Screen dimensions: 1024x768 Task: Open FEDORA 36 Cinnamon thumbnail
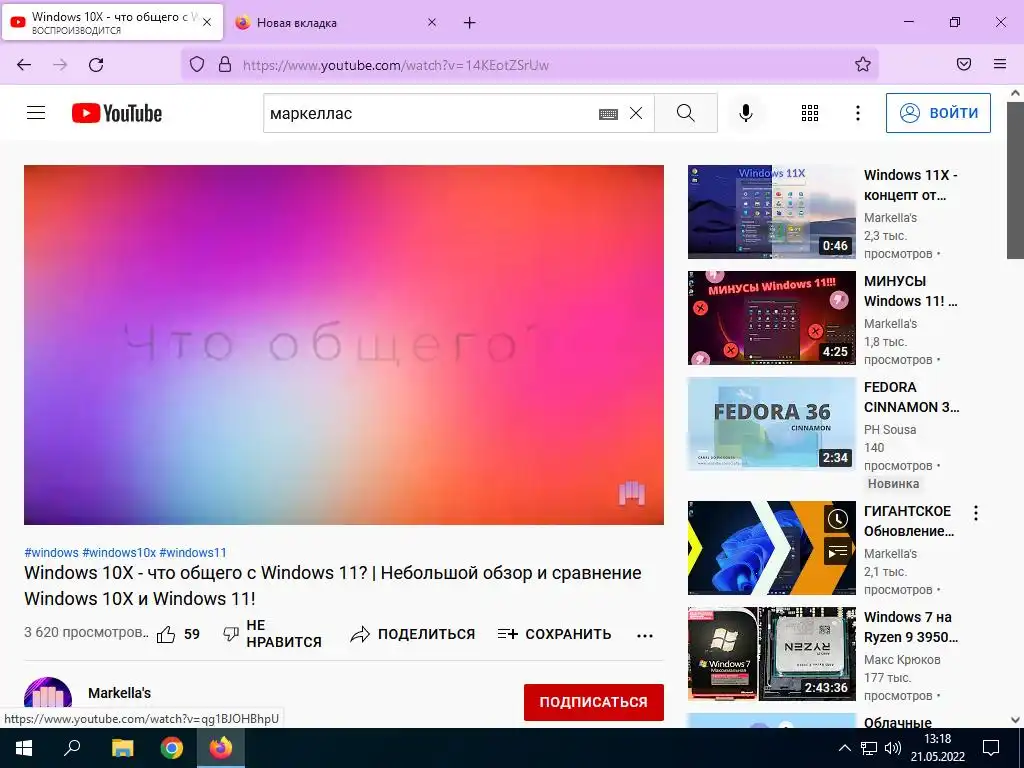click(771, 424)
